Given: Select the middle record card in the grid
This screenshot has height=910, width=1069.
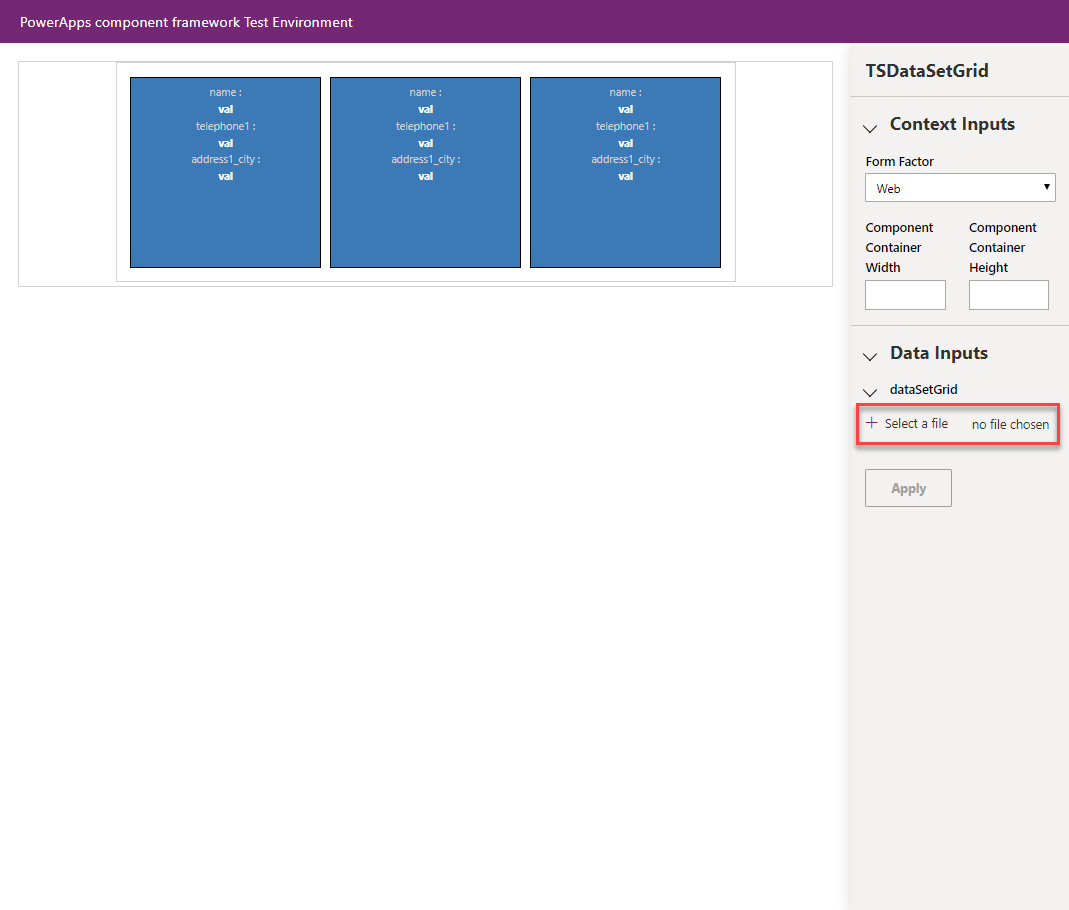Looking at the screenshot, I should 425,172.
